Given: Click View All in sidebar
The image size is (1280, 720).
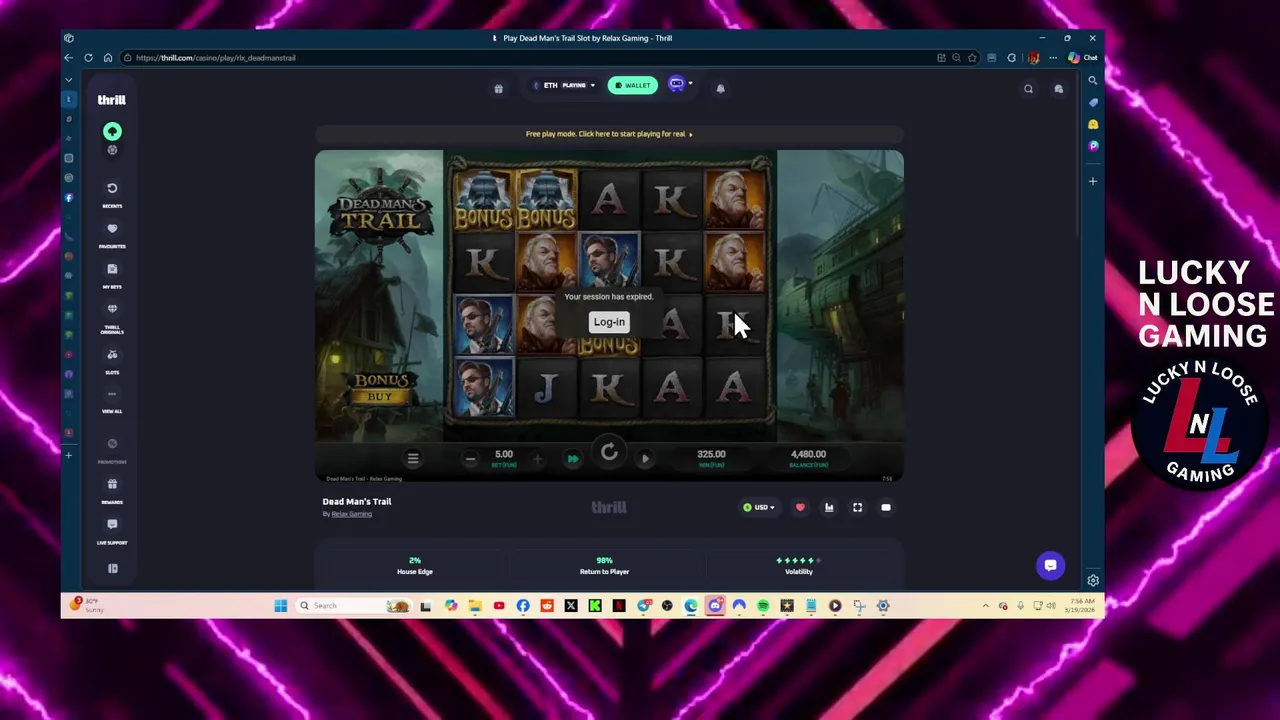Looking at the screenshot, I should click(x=112, y=399).
